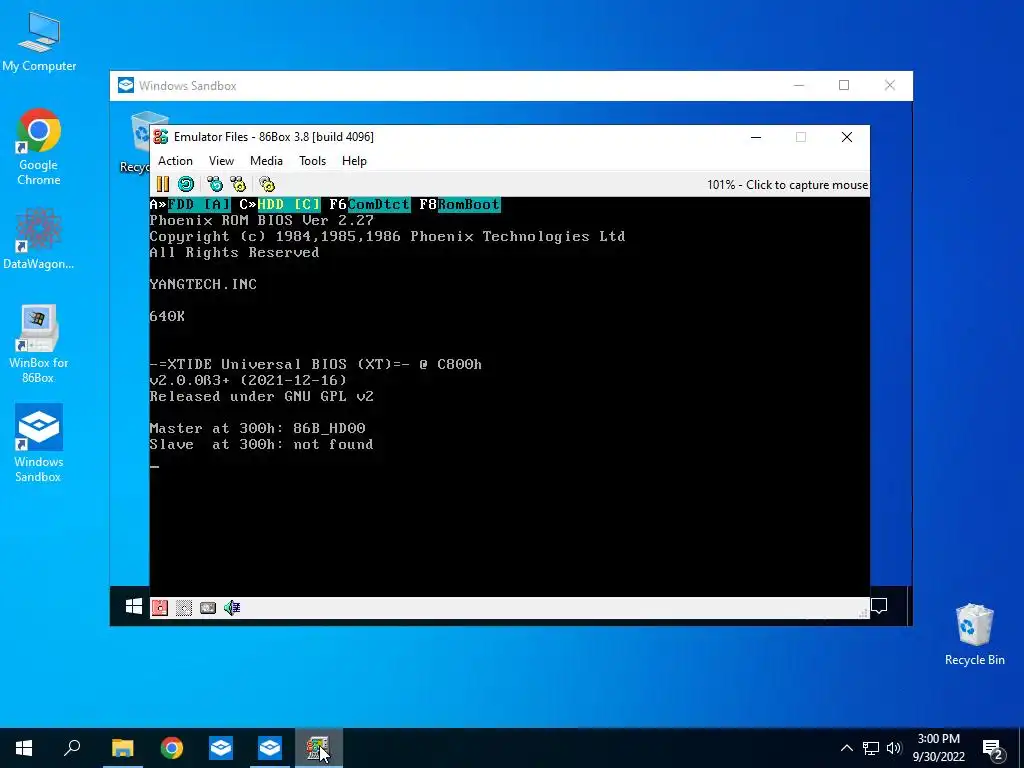Switch to first Windows Sandbox taskbar item
This screenshot has width=1024, height=768.
221,748
